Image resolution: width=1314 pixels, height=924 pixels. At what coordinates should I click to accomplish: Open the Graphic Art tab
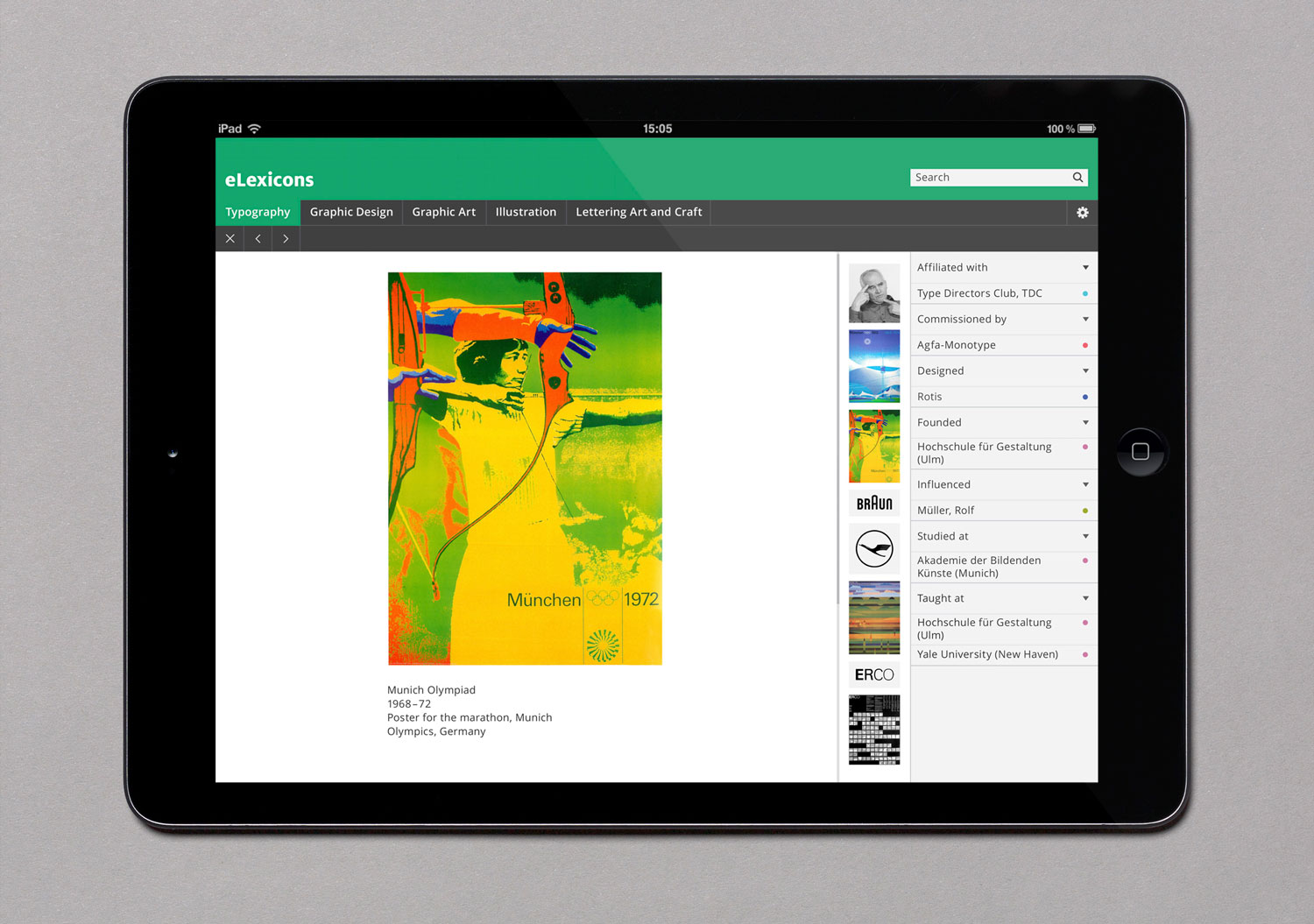click(x=444, y=212)
